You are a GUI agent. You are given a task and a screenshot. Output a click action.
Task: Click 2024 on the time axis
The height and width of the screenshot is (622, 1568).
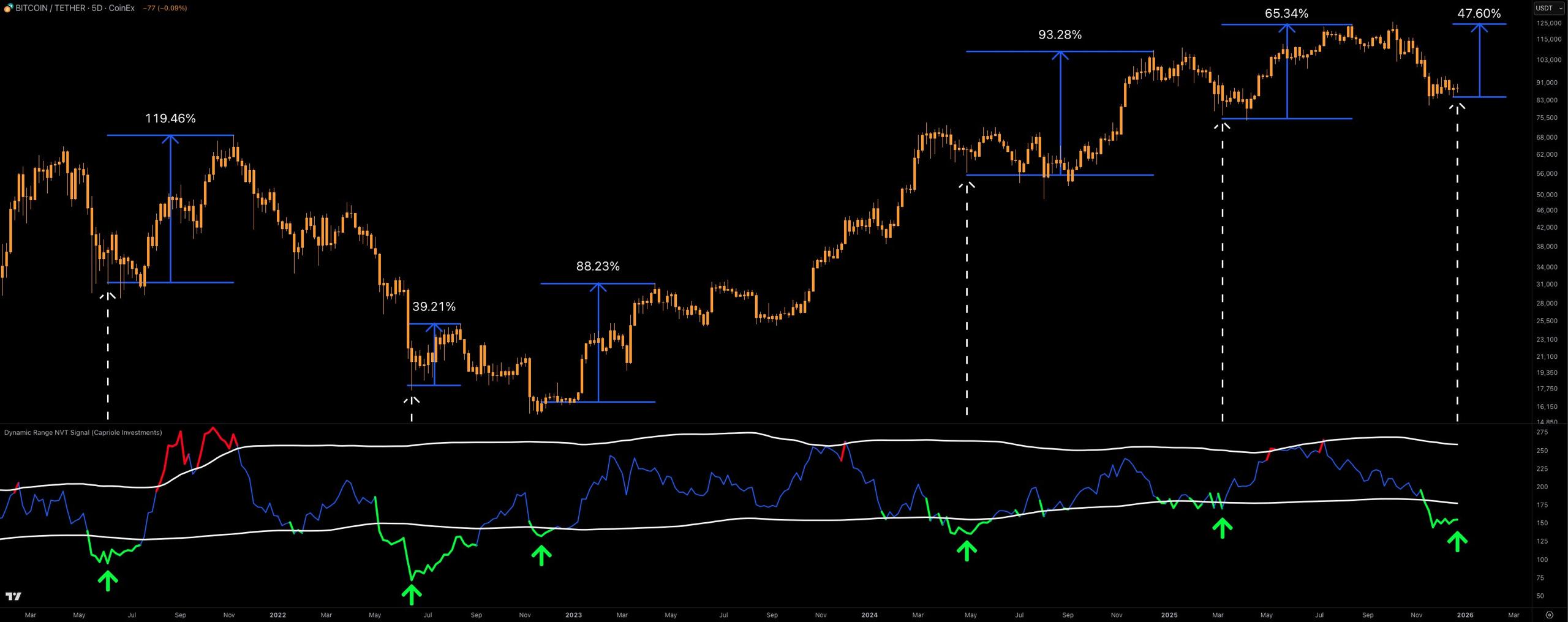(x=869, y=615)
